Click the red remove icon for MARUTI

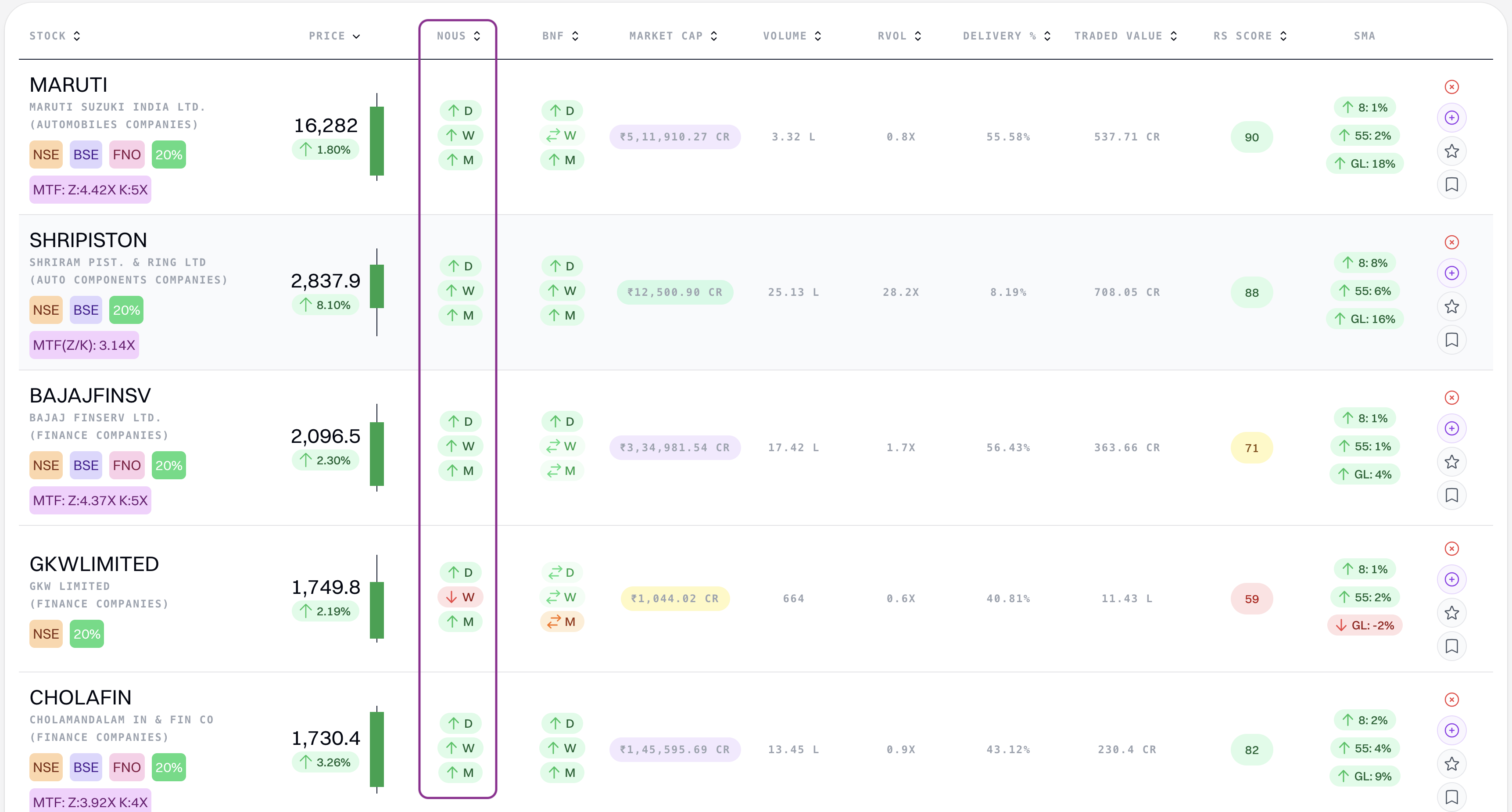[1451, 87]
